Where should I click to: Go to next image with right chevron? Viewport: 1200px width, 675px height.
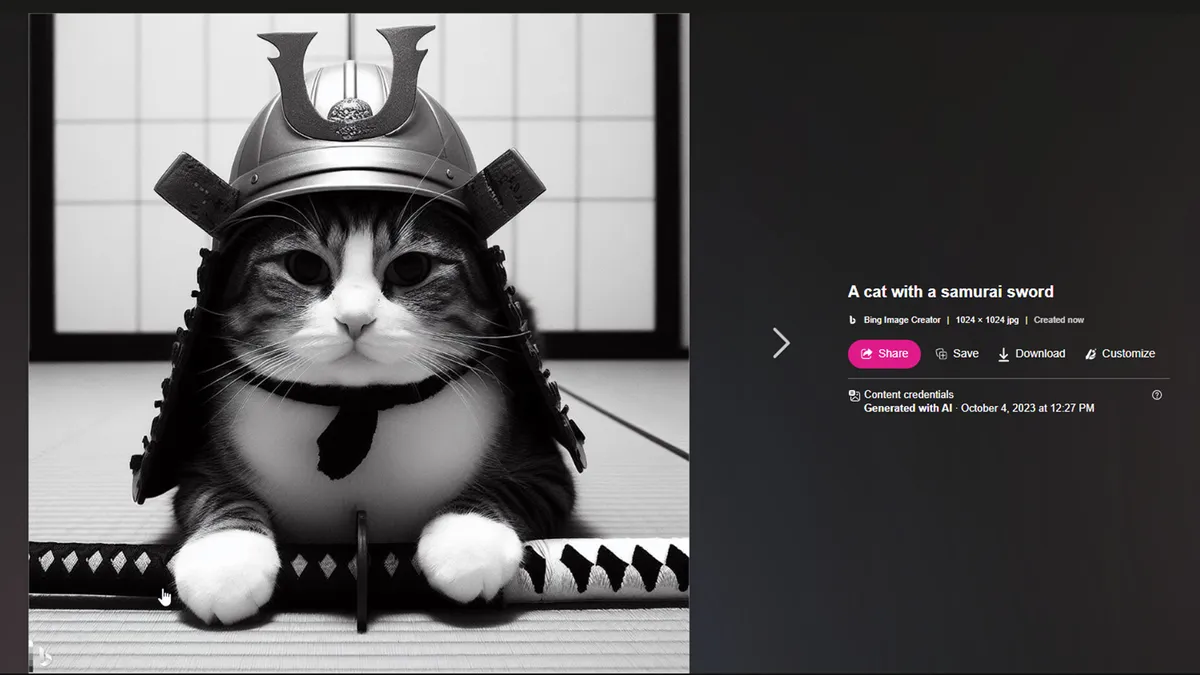pyautogui.click(x=781, y=343)
